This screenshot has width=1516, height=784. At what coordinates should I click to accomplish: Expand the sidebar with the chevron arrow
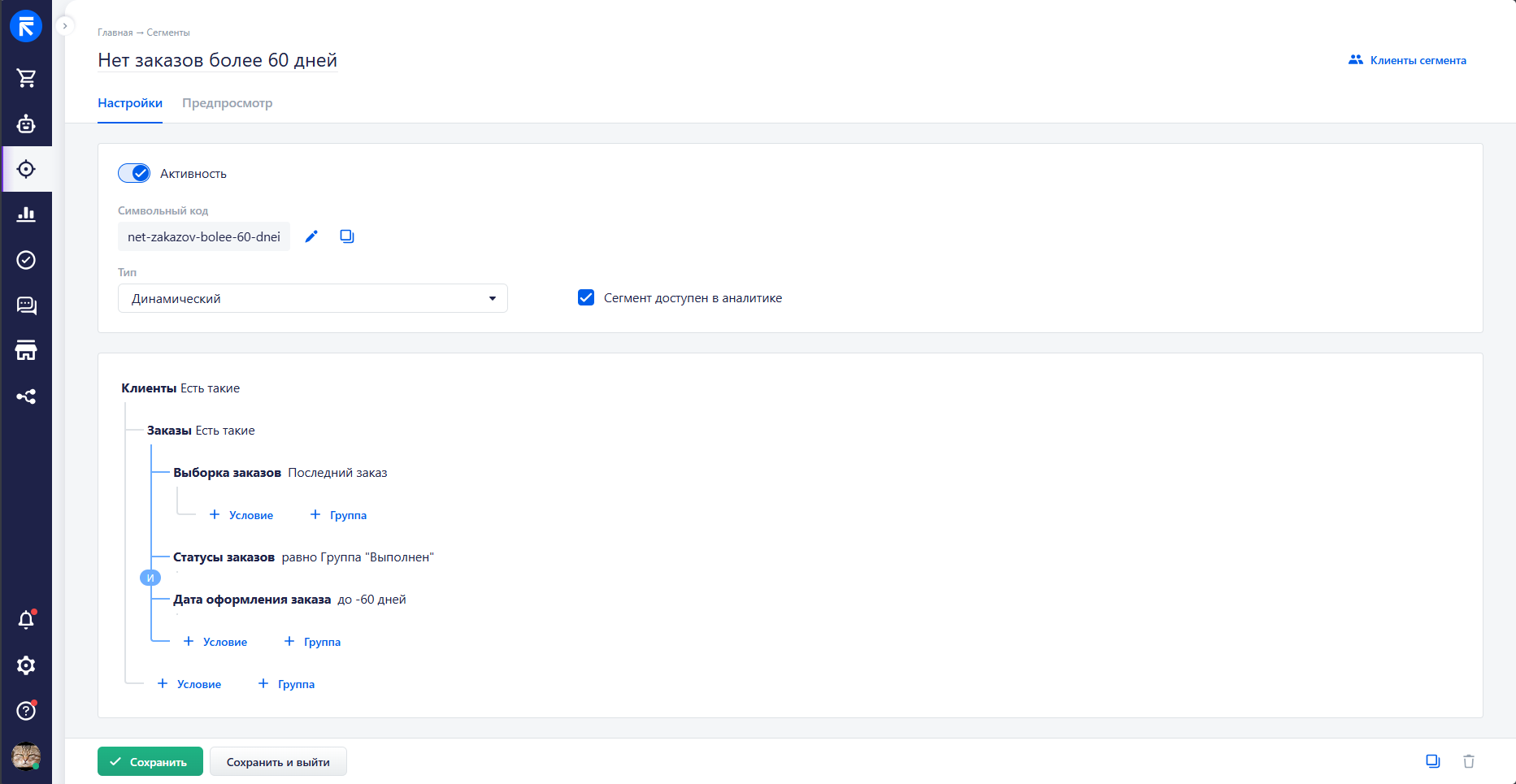(65, 26)
